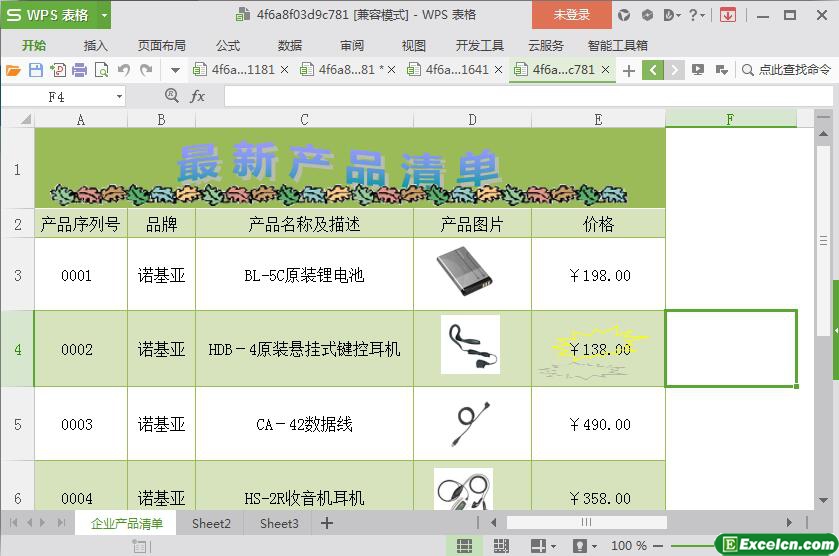
Task: Open the Name Box dropdown showing F4
Action: (119, 97)
